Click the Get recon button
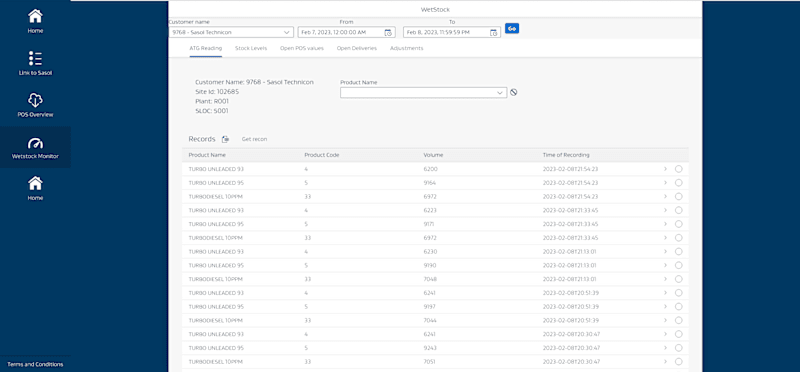The image size is (800, 372). [x=254, y=139]
